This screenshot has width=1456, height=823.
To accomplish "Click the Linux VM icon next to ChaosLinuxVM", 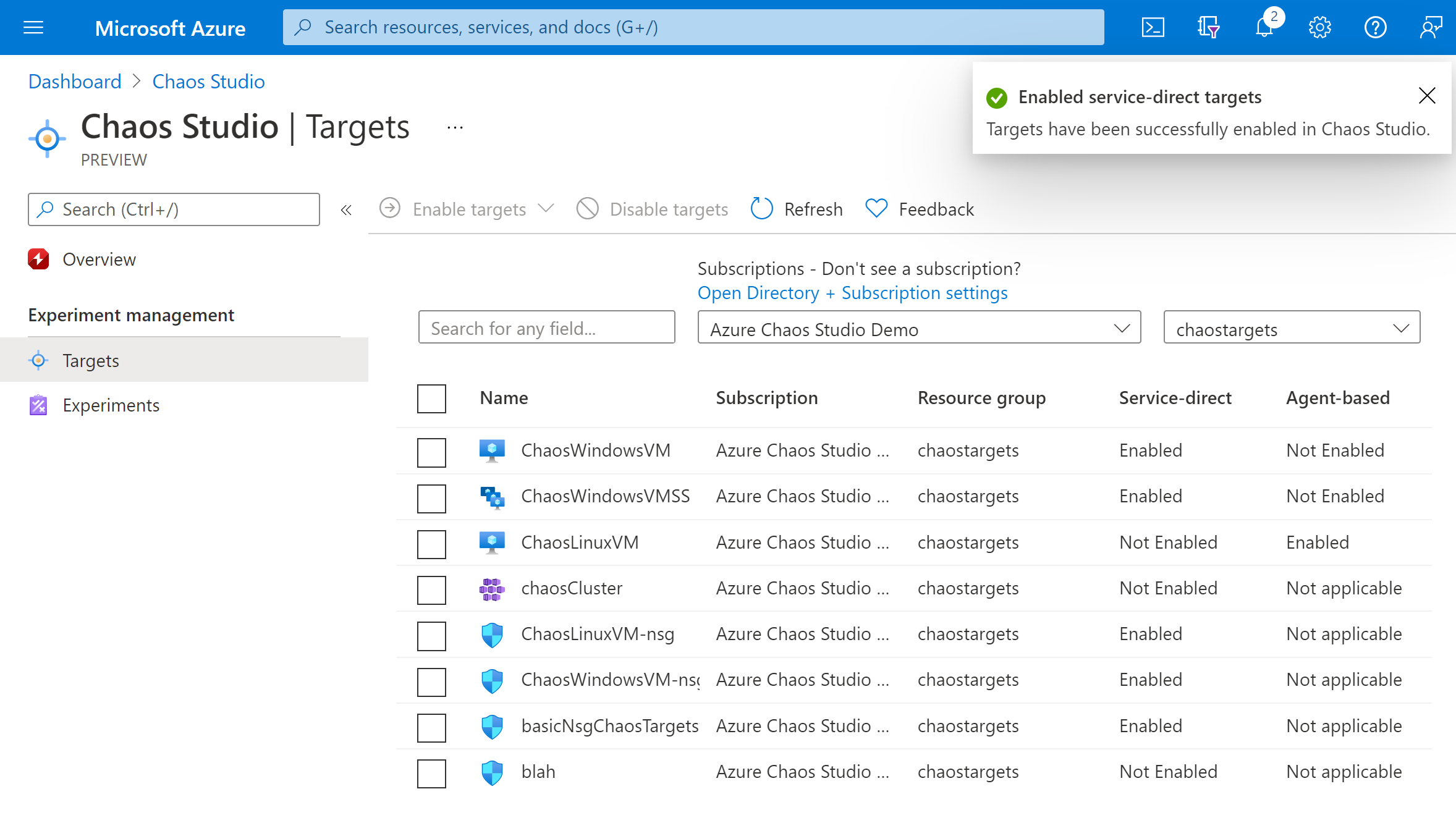I will coord(492,541).
